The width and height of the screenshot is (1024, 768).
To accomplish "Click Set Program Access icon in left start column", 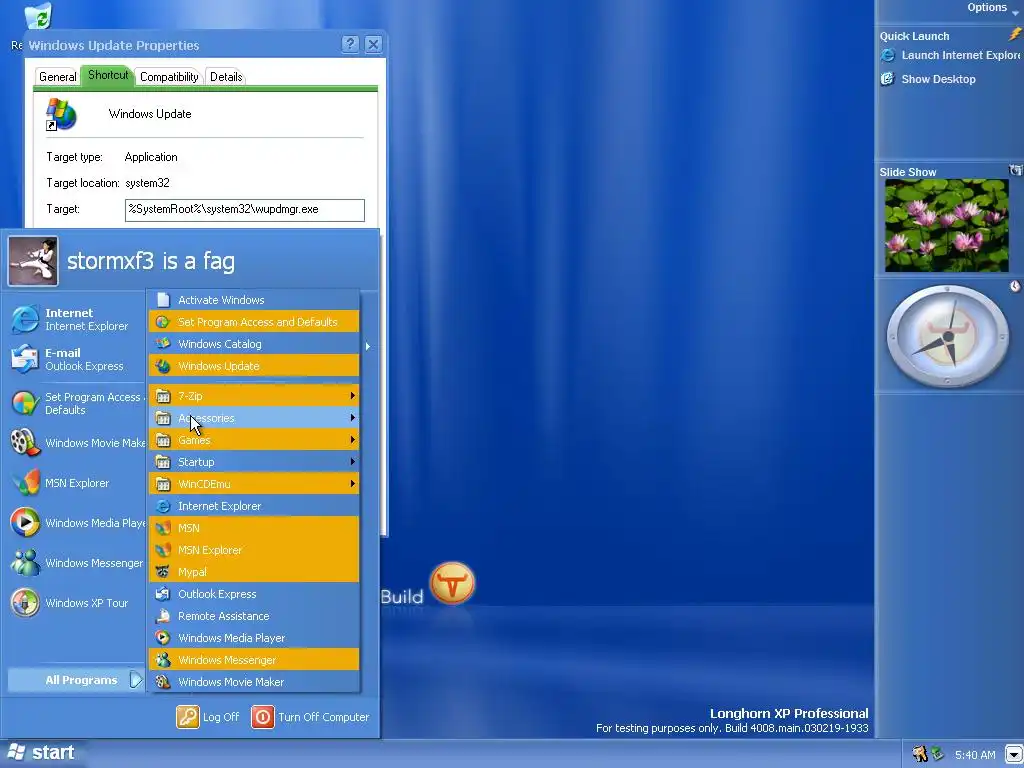I will tap(25, 404).
